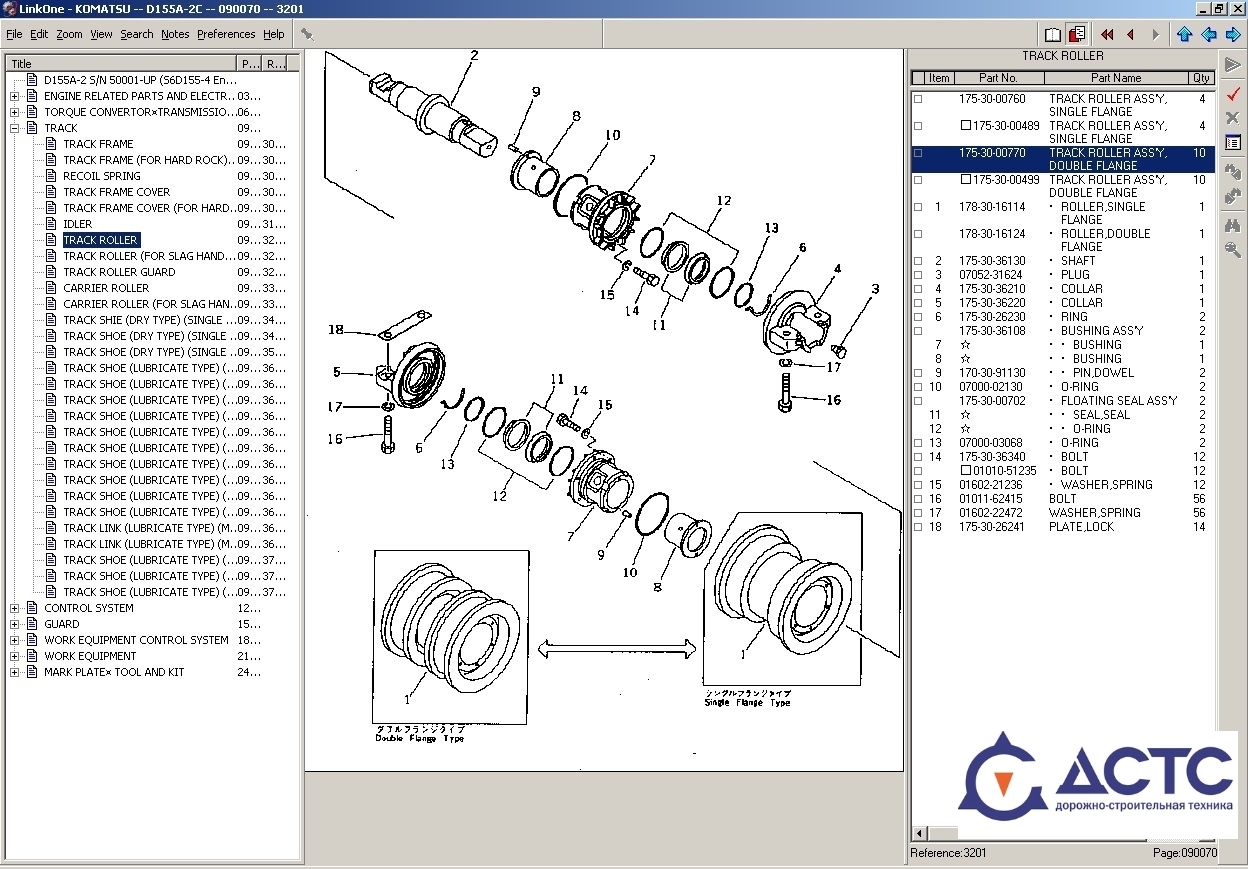Tick the checkbox for the PLUG row
This screenshot has width=1248, height=869.
[918, 275]
